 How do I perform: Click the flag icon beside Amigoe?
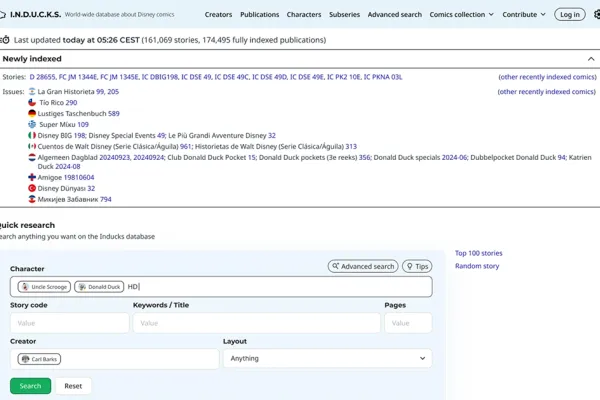(x=32, y=177)
